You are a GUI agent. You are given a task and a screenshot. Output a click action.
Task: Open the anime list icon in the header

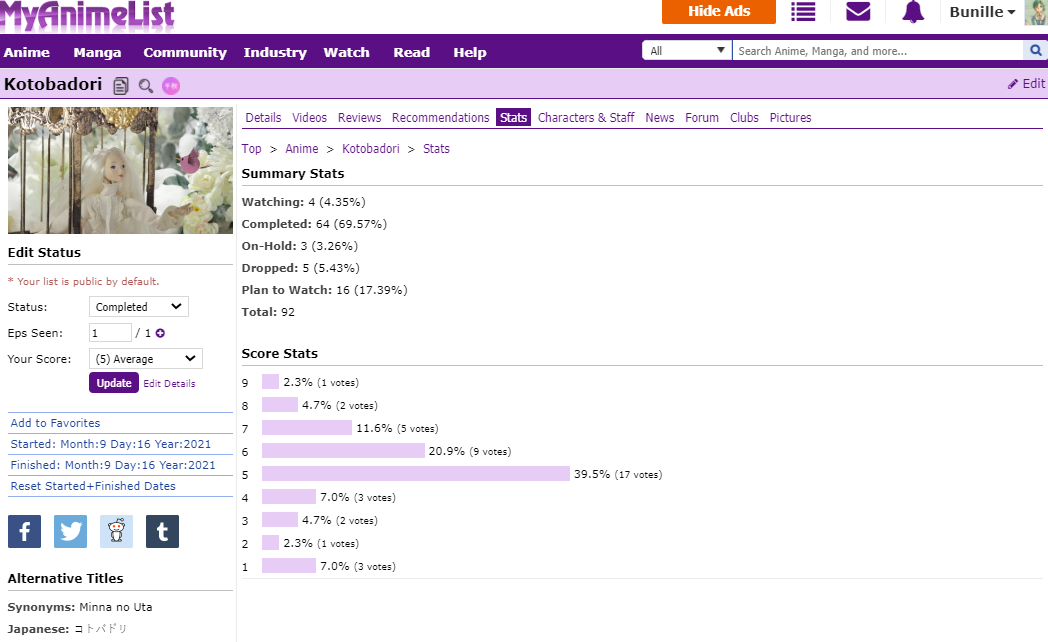click(x=803, y=11)
